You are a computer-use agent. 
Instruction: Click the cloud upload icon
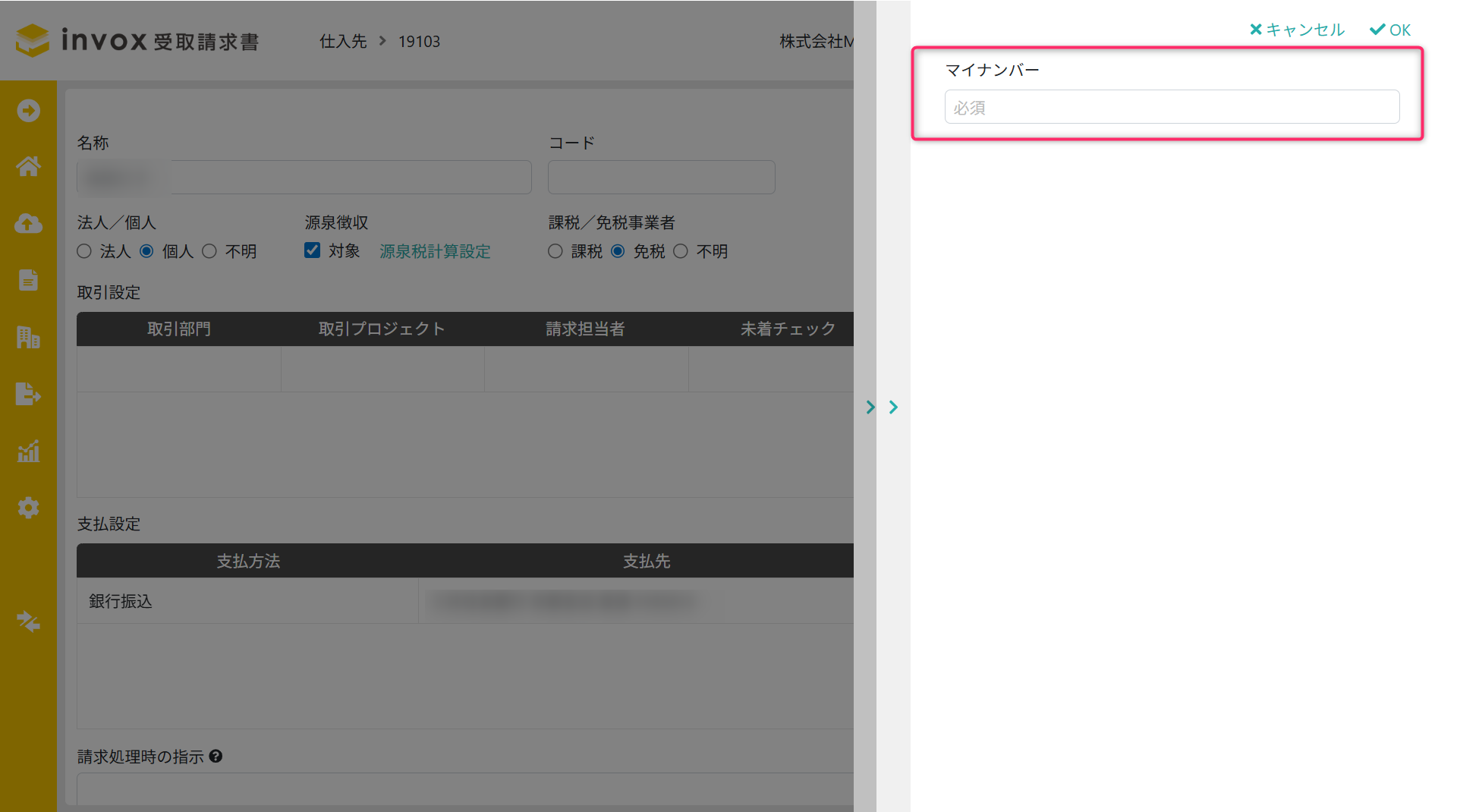pyautogui.click(x=28, y=223)
